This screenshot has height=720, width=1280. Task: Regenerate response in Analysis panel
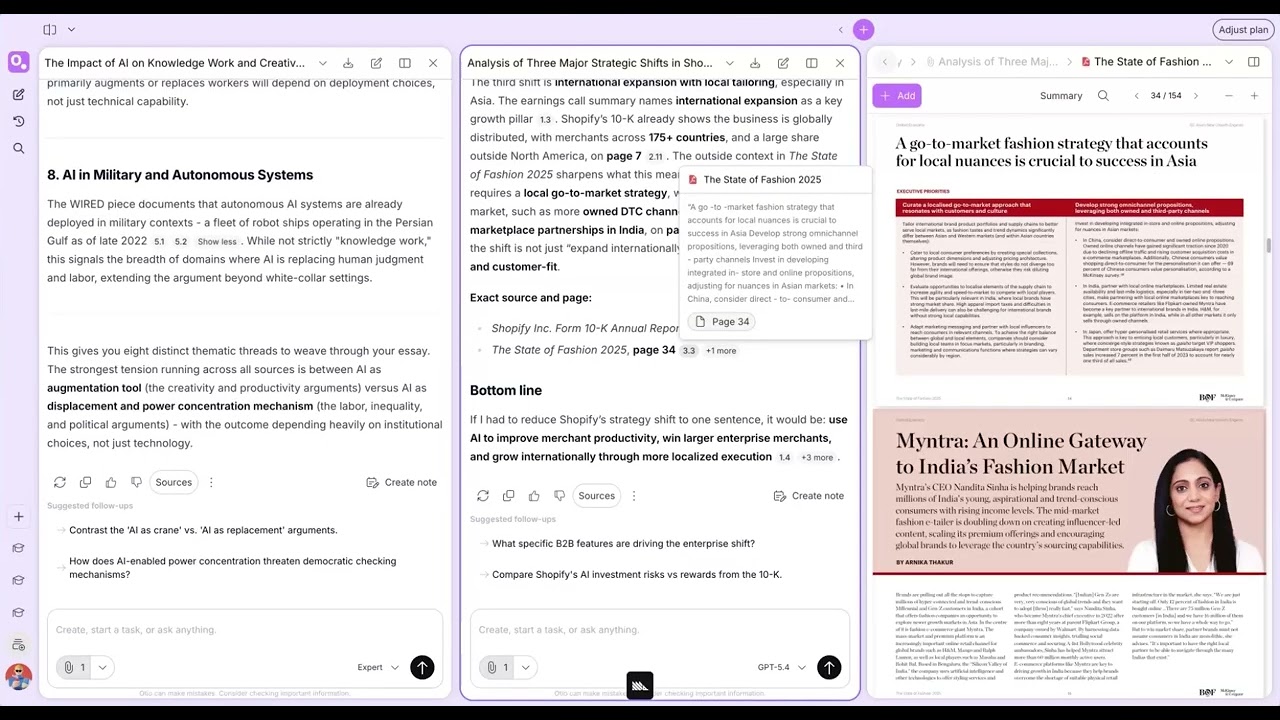(x=483, y=496)
